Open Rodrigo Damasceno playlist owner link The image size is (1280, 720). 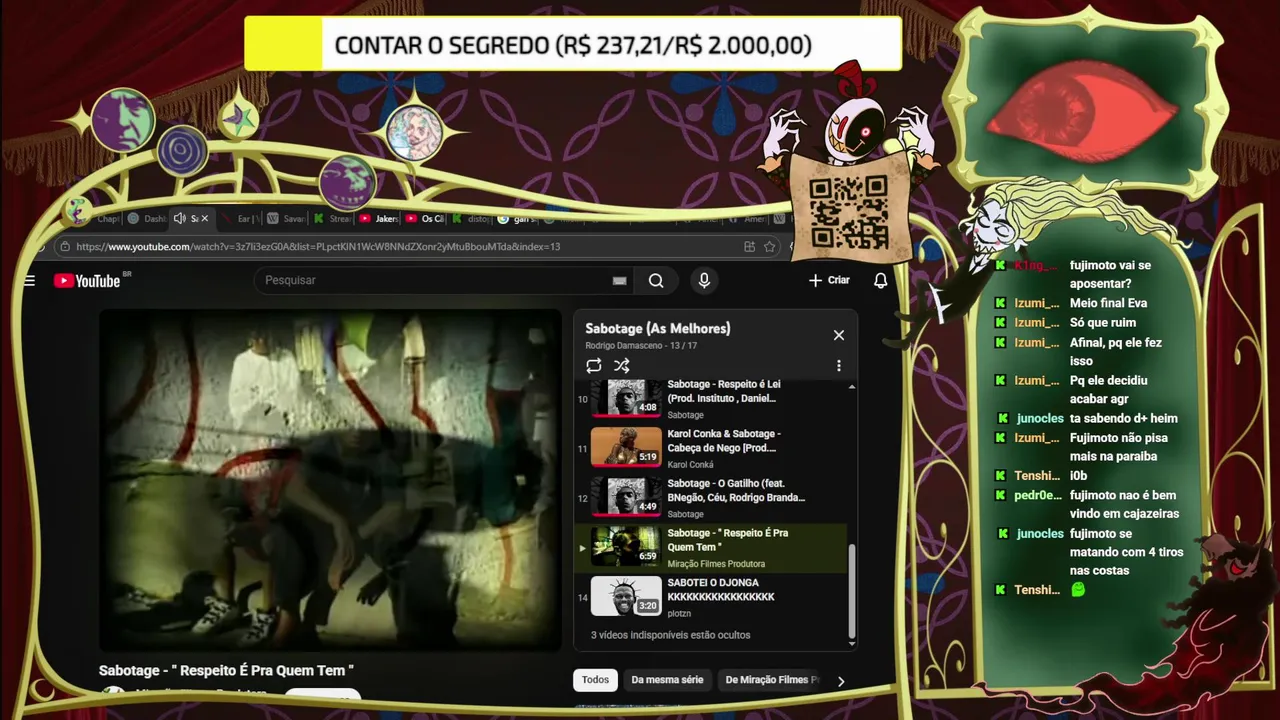(627, 346)
